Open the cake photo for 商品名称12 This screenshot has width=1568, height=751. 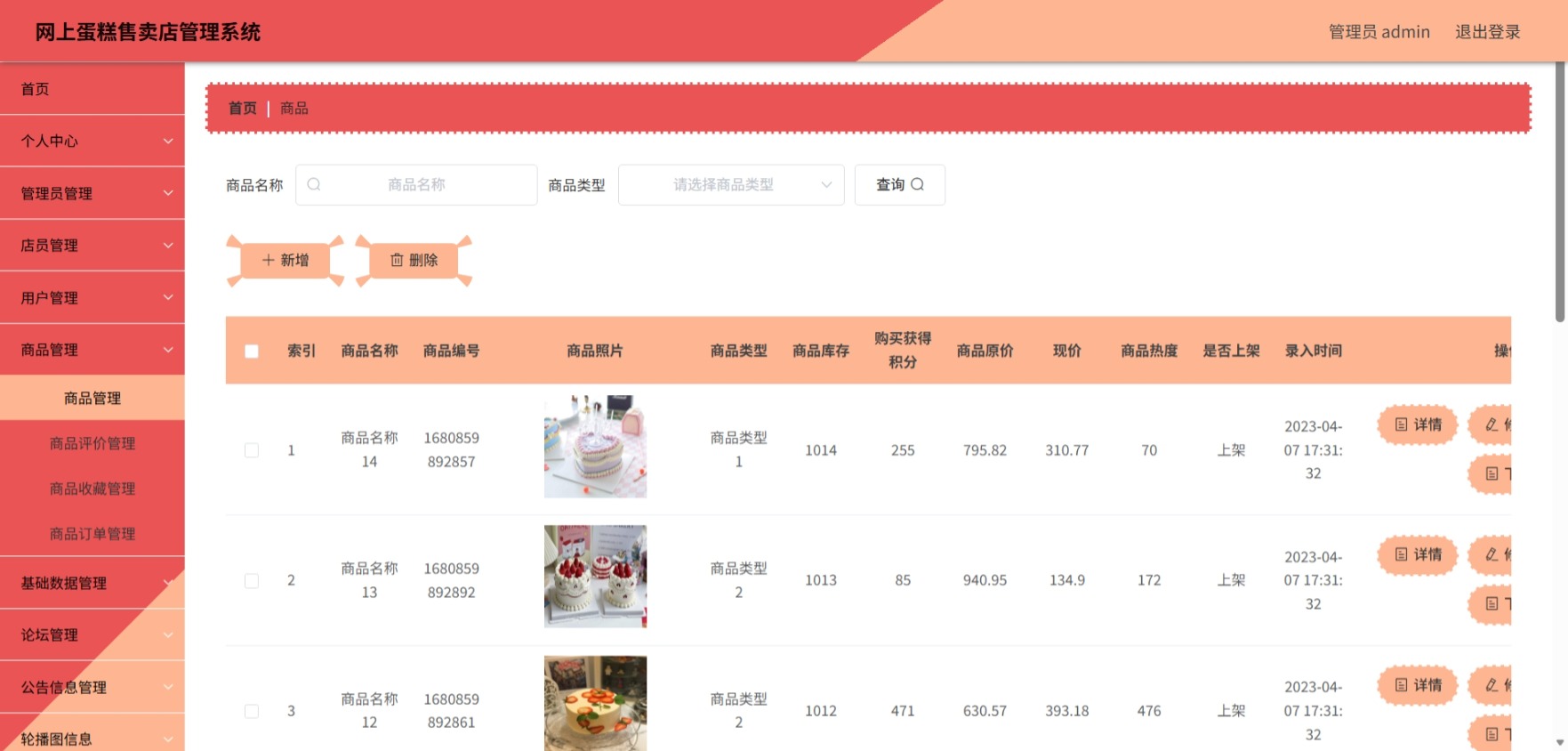[595, 703]
